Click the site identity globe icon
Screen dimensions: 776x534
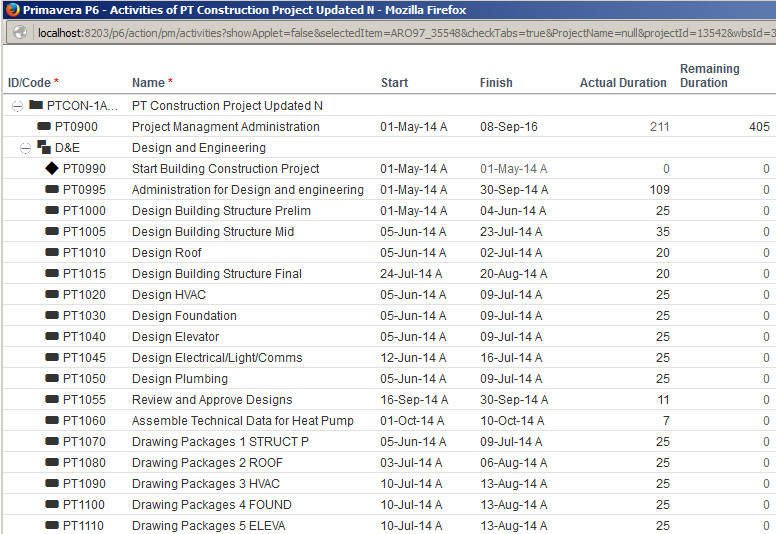pyautogui.click(x=20, y=33)
